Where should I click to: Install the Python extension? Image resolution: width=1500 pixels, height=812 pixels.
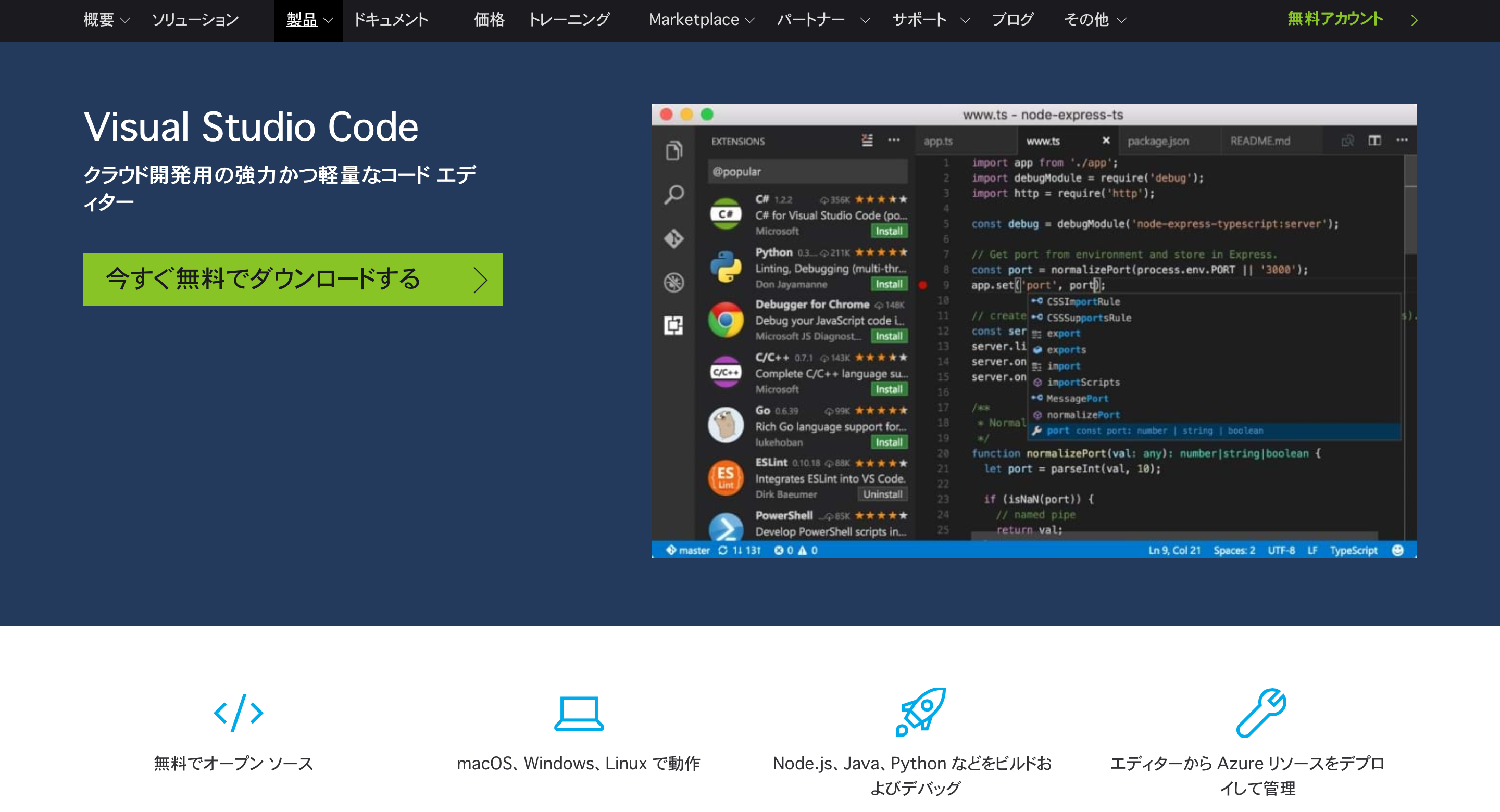(x=889, y=284)
